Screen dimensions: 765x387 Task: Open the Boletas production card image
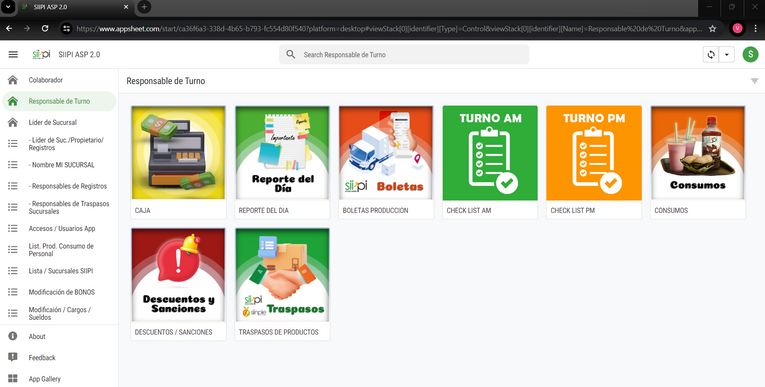point(386,153)
